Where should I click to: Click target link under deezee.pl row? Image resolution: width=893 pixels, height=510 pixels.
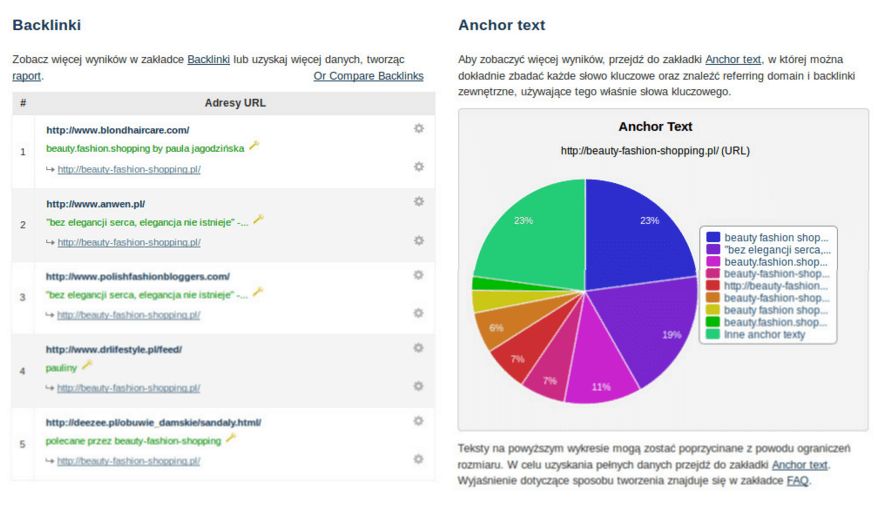128,461
